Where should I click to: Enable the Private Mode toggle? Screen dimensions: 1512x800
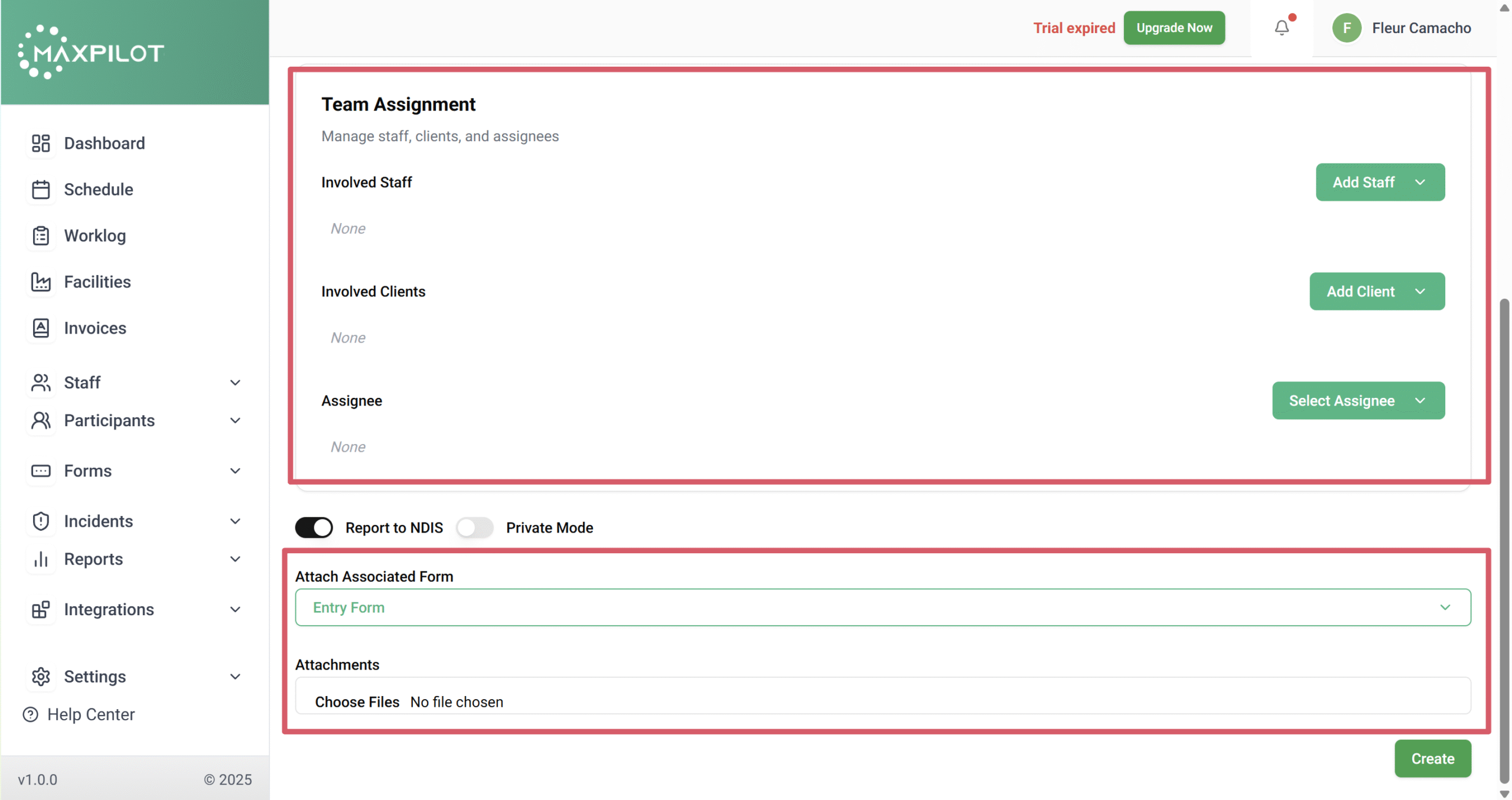[474, 527]
